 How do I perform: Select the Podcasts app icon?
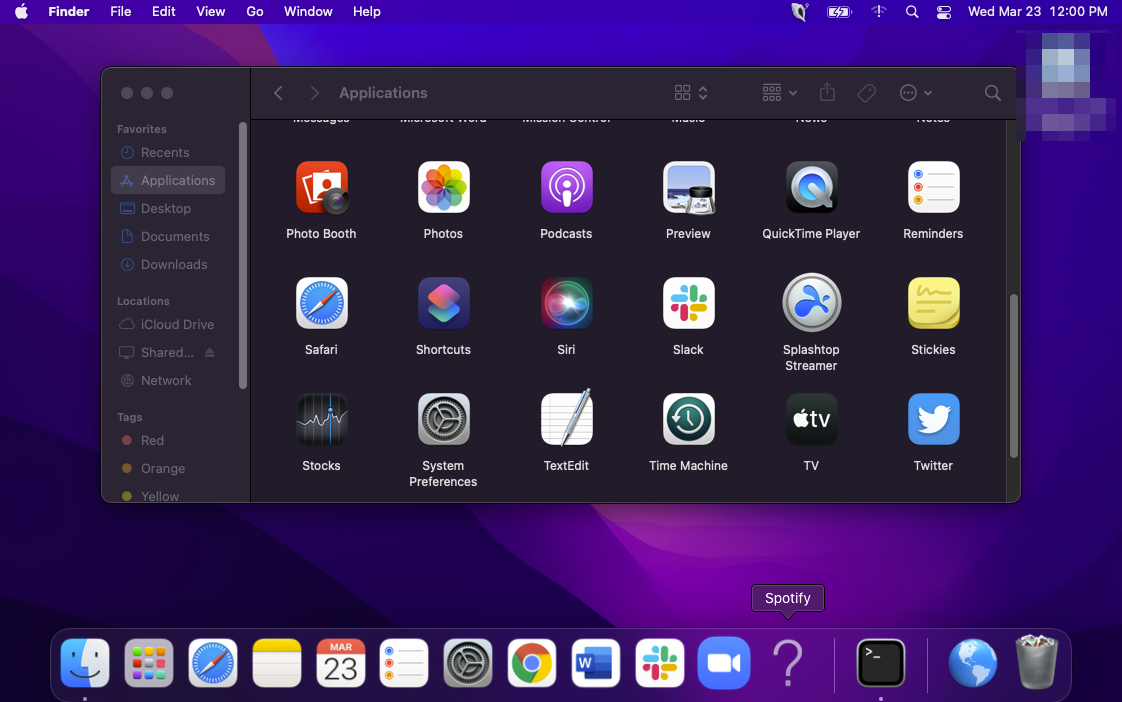click(x=566, y=187)
